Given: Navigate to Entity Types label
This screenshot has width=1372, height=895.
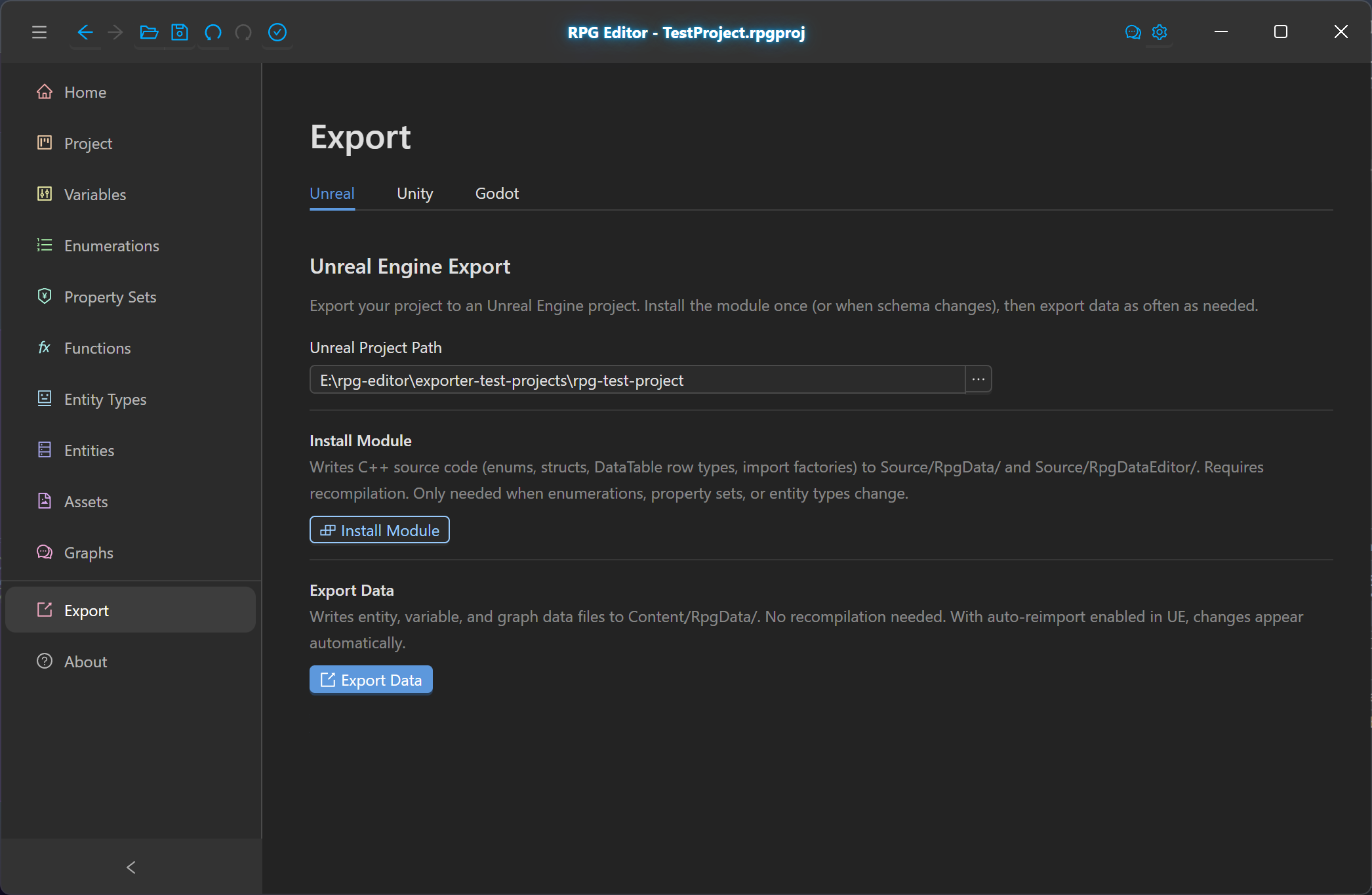Looking at the screenshot, I should (106, 400).
